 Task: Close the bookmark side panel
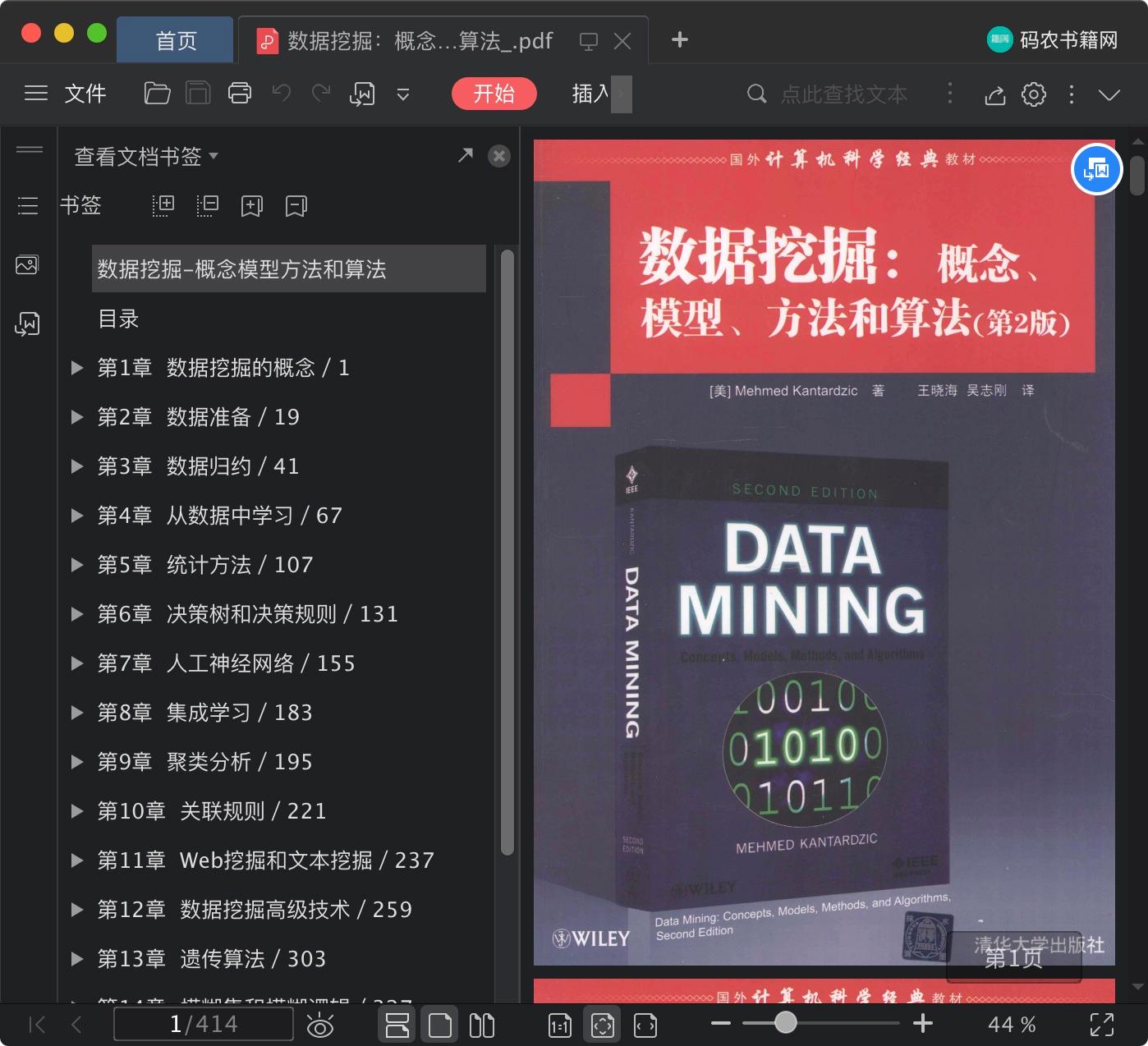499,156
